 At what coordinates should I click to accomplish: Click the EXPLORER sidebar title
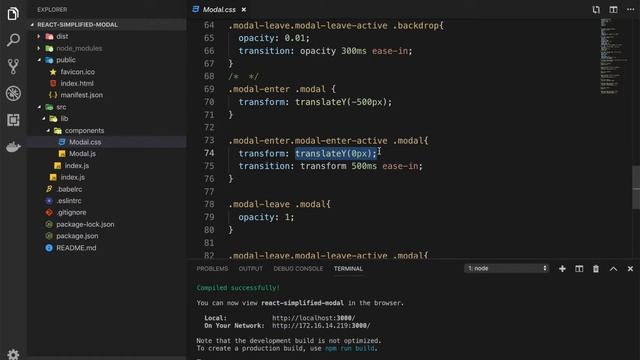pos(52,9)
